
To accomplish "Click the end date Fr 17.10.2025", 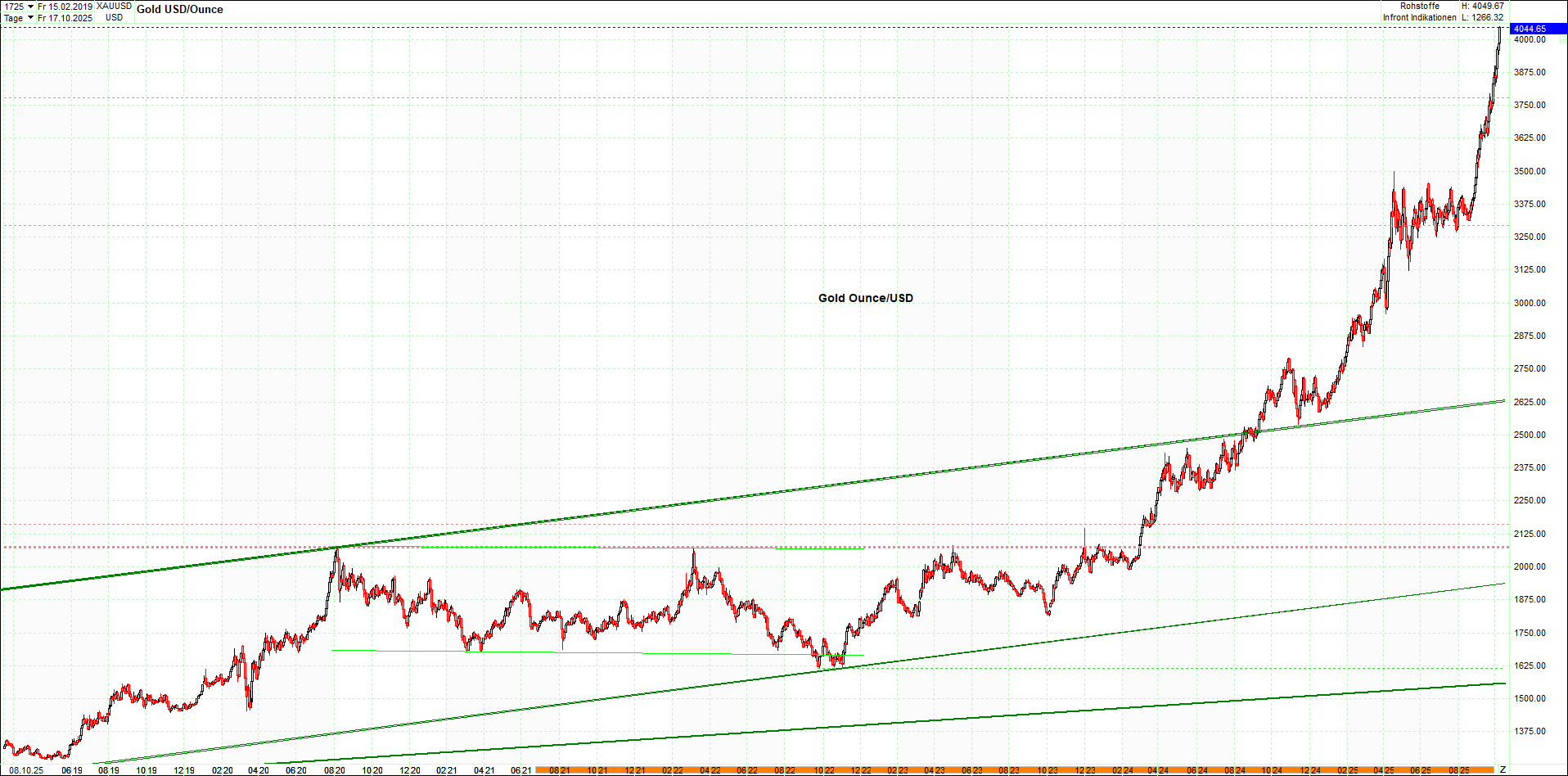I will coord(65,18).
